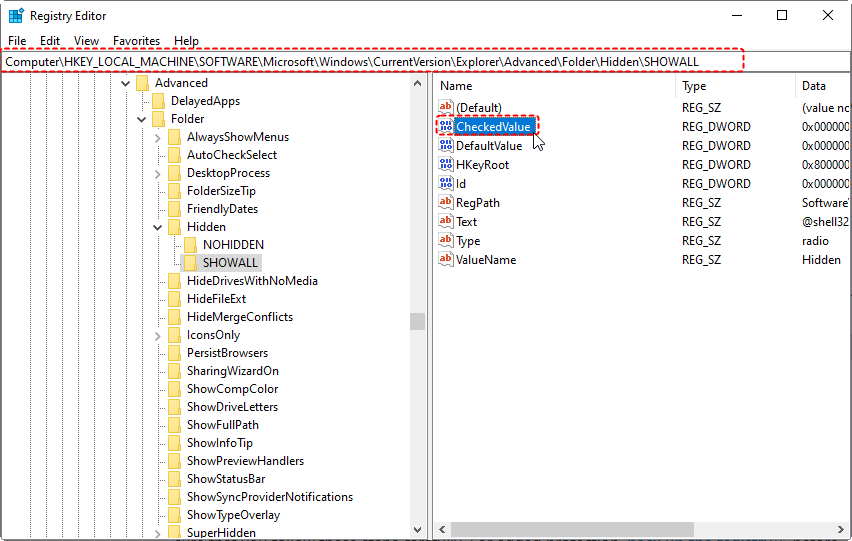
Task: Click the ValueName string value icon
Action: click(446, 259)
